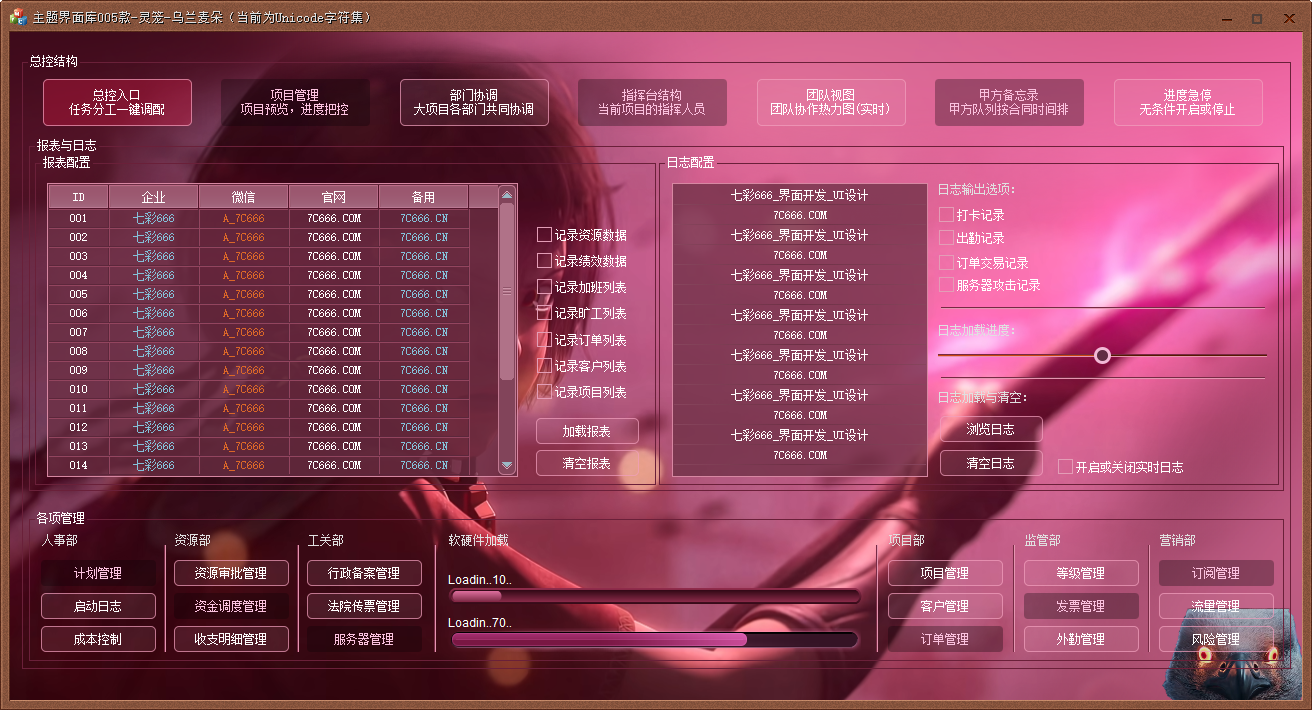This screenshot has height=710, width=1312.
Task: Click 清空日志 to clear the logs
Action: coord(990,463)
